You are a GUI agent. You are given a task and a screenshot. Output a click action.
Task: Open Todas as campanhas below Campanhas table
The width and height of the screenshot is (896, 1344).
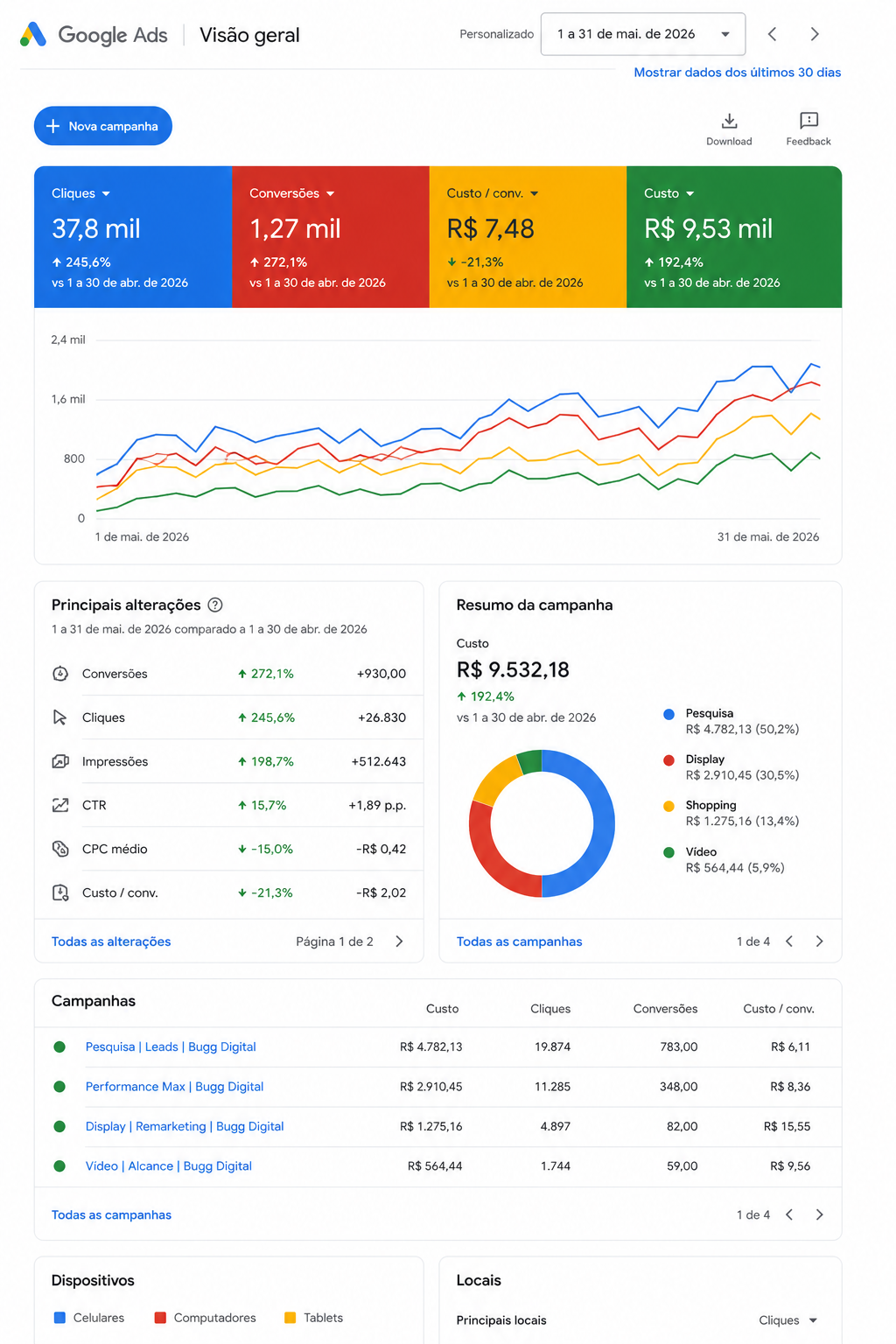(x=111, y=1214)
